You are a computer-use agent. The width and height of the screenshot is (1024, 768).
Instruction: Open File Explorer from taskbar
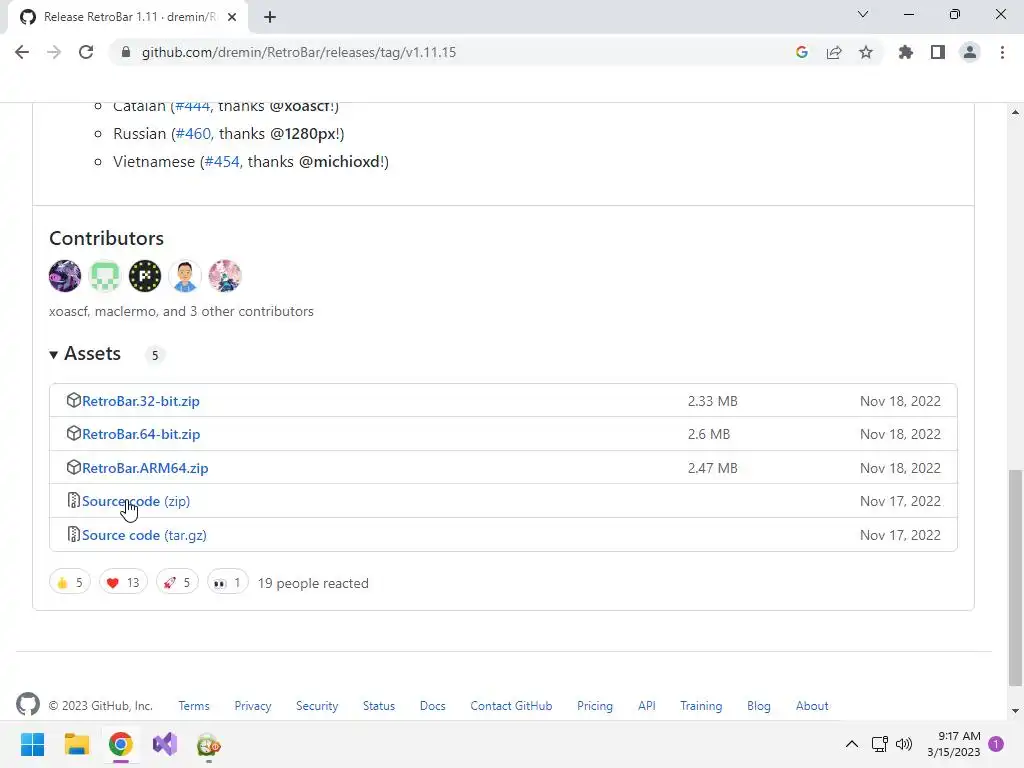76,744
